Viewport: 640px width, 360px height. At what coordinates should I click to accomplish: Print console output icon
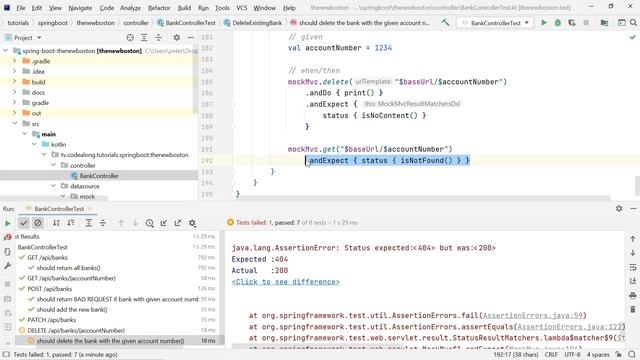[633, 295]
